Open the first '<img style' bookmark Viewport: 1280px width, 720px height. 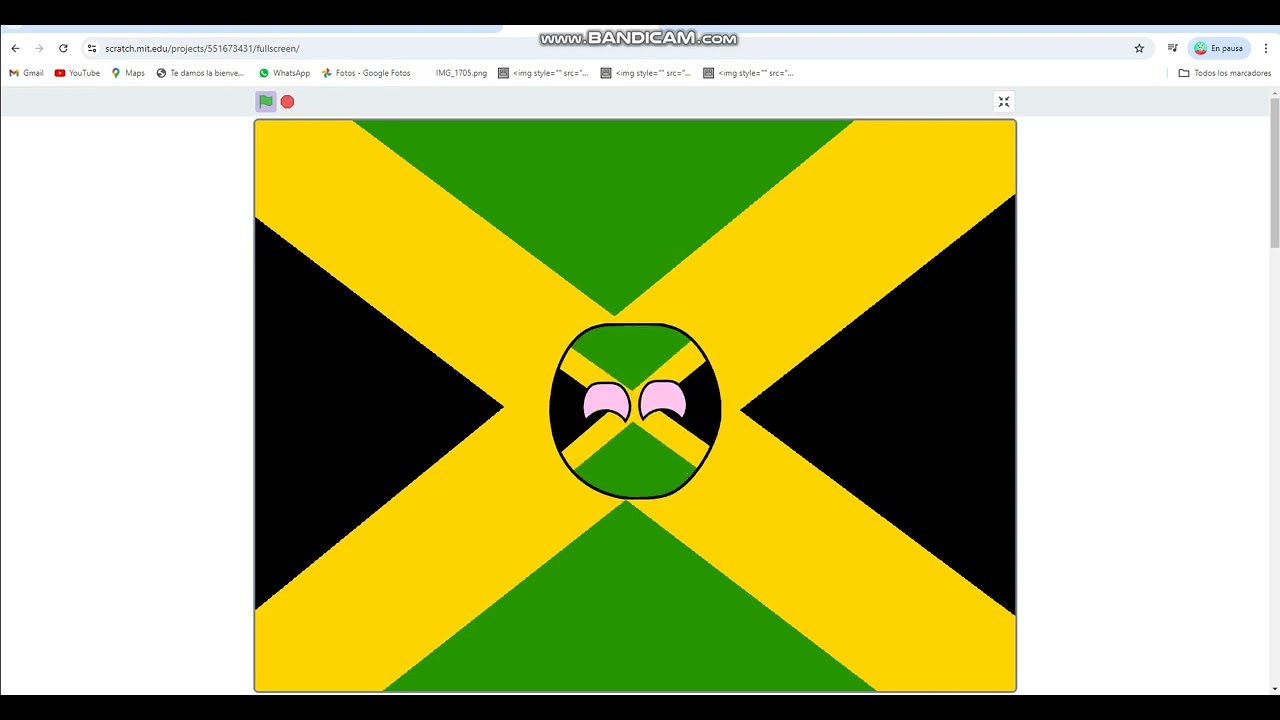[543, 73]
